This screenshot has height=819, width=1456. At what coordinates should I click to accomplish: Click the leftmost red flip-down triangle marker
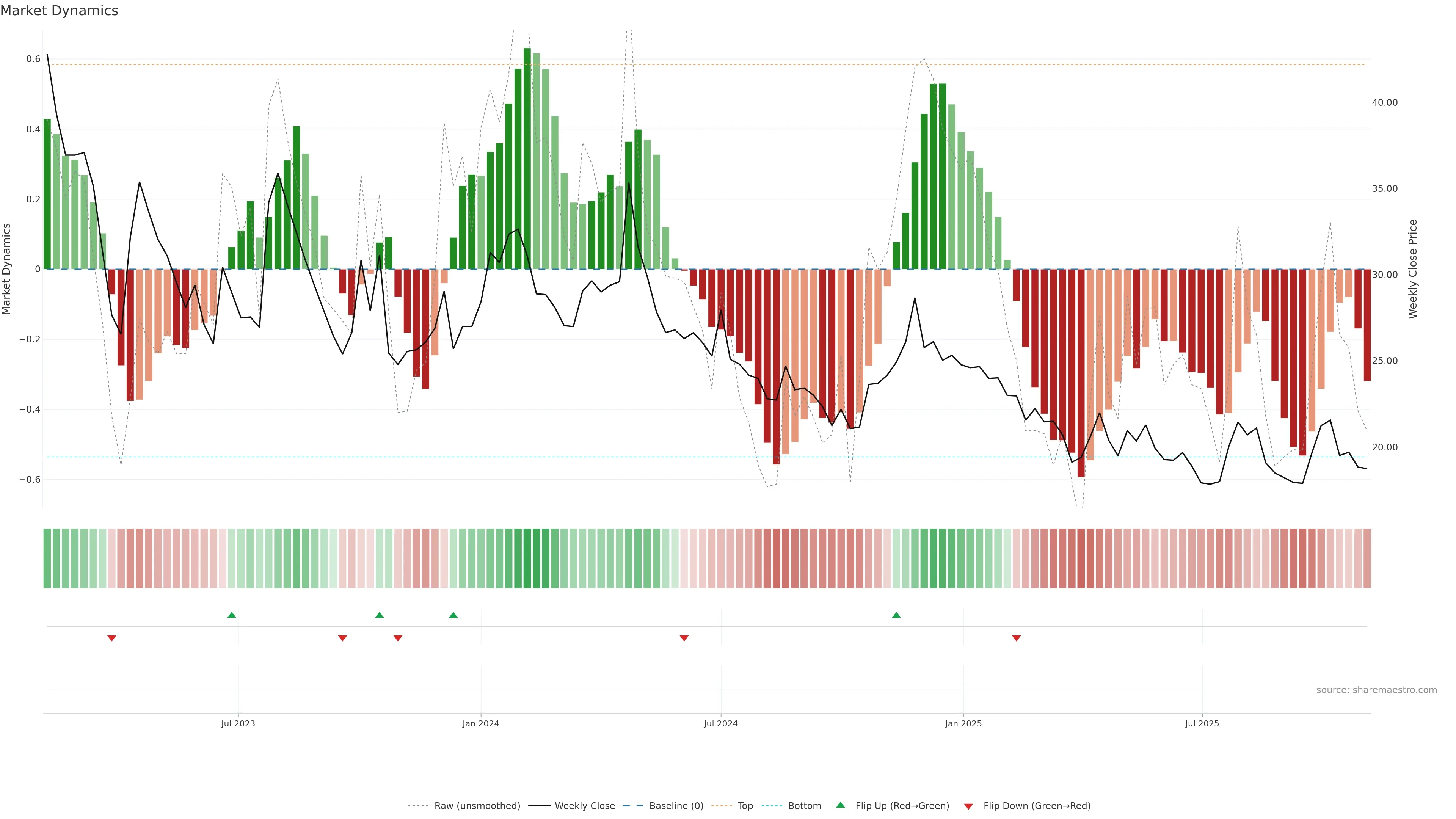112,638
